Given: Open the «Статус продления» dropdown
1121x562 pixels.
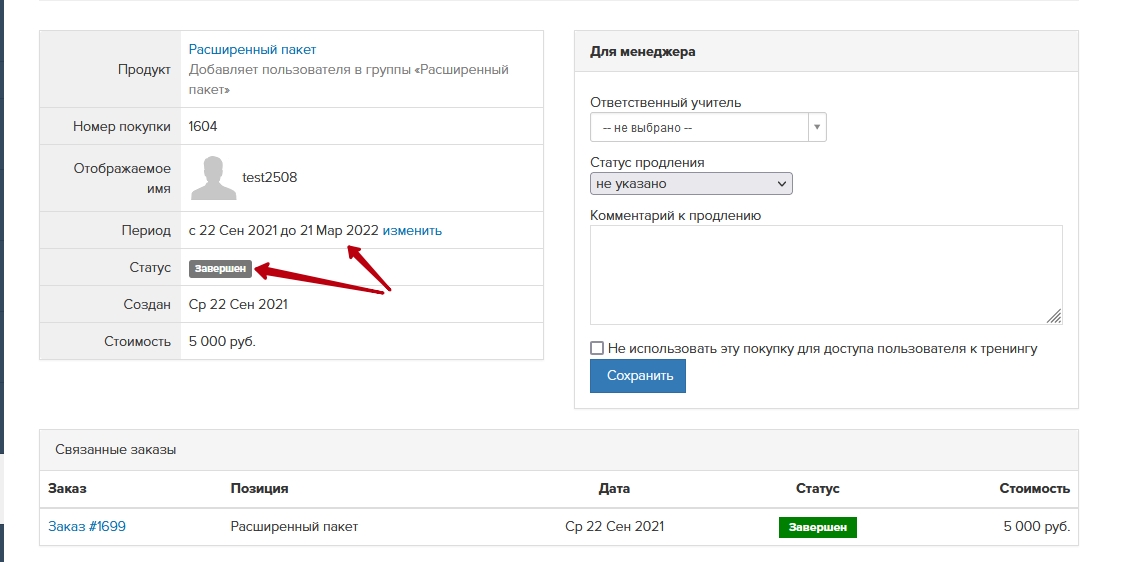Looking at the screenshot, I should [x=691, y=184].
